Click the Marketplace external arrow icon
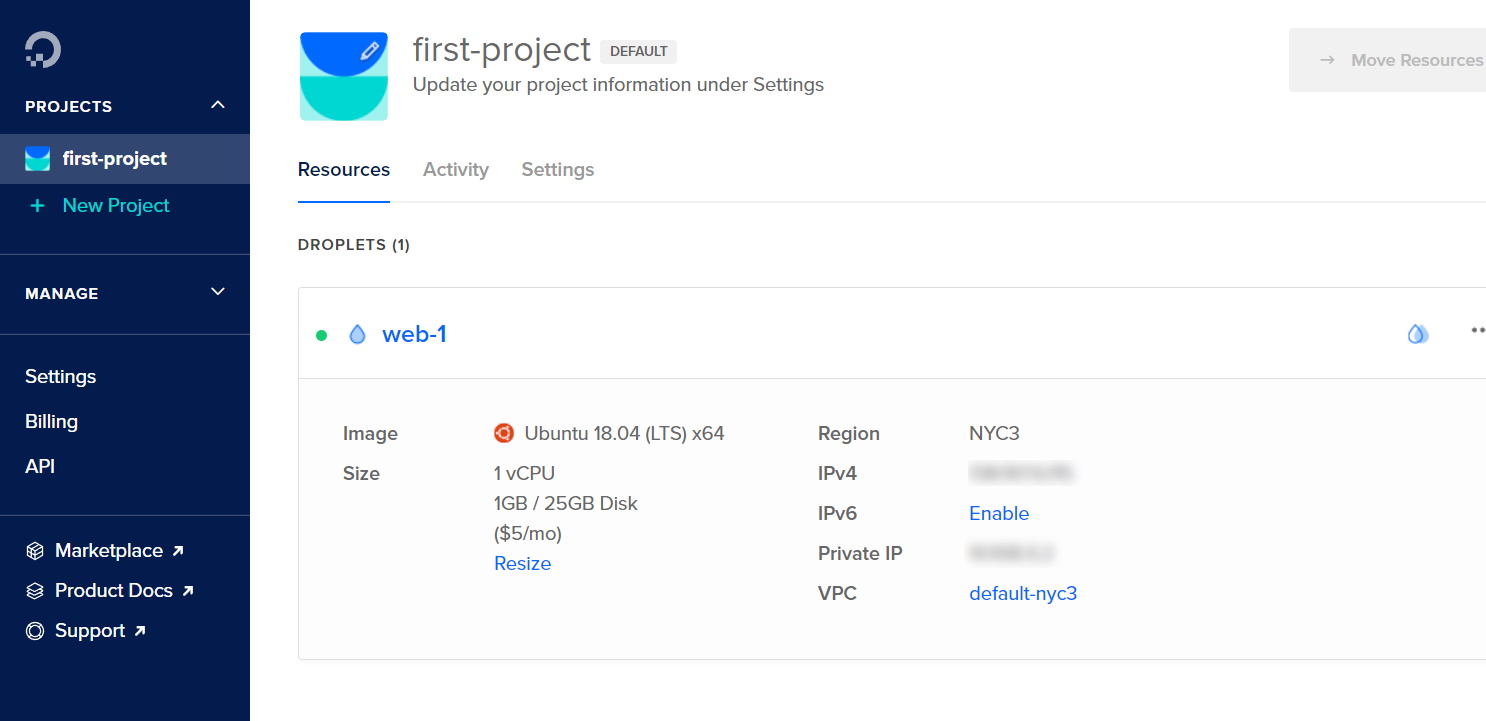 (178, 550)
